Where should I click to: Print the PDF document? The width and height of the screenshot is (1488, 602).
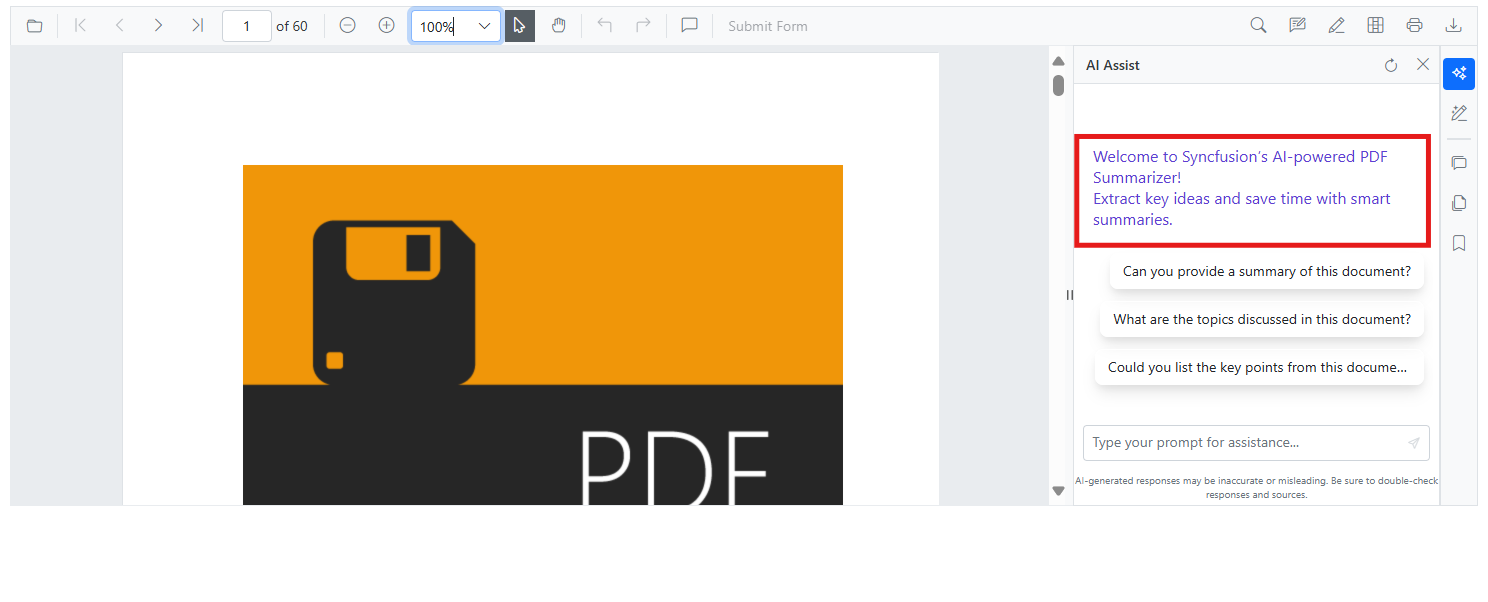click(x=1414, y=26)
